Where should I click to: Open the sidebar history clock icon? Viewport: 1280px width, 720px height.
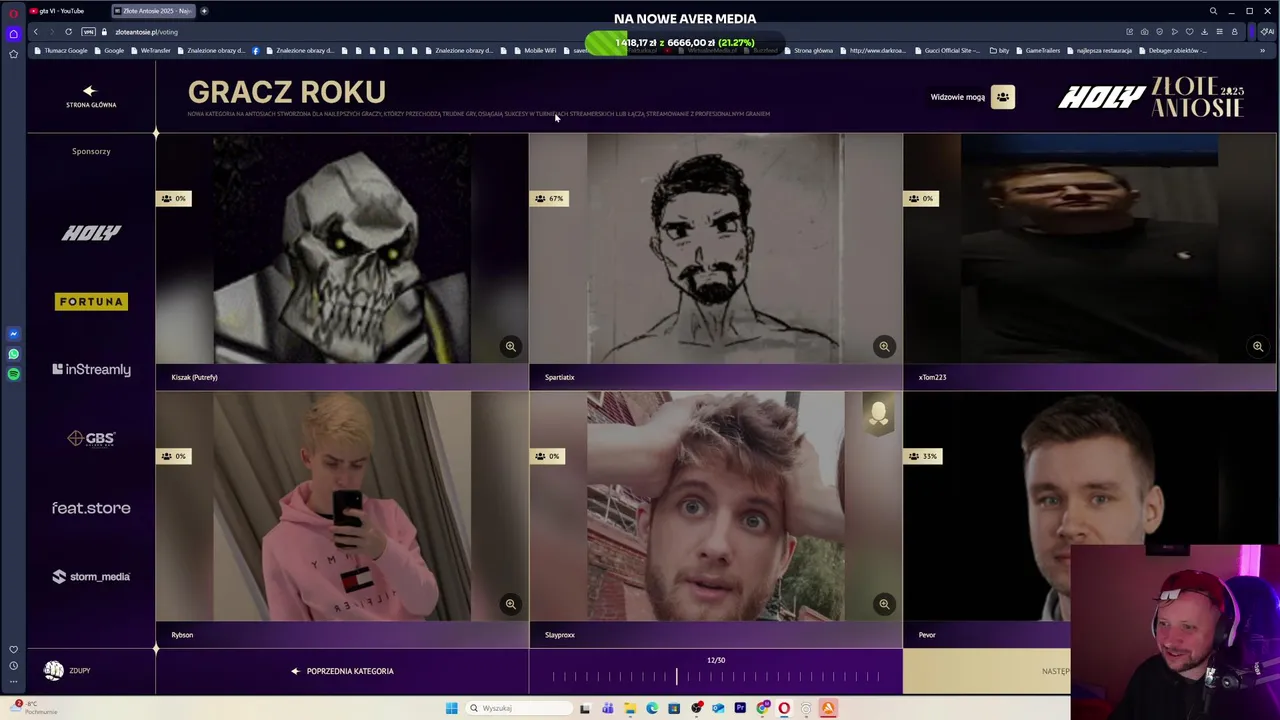13,666
